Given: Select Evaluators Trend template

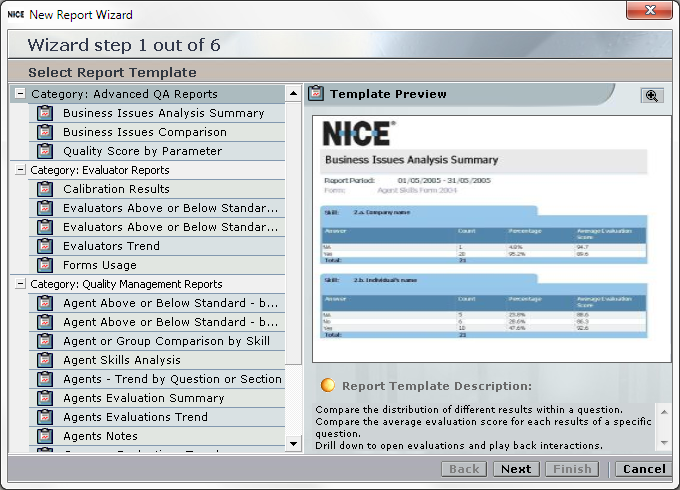Looking at the screenshot, I should (x=157, y=246).
